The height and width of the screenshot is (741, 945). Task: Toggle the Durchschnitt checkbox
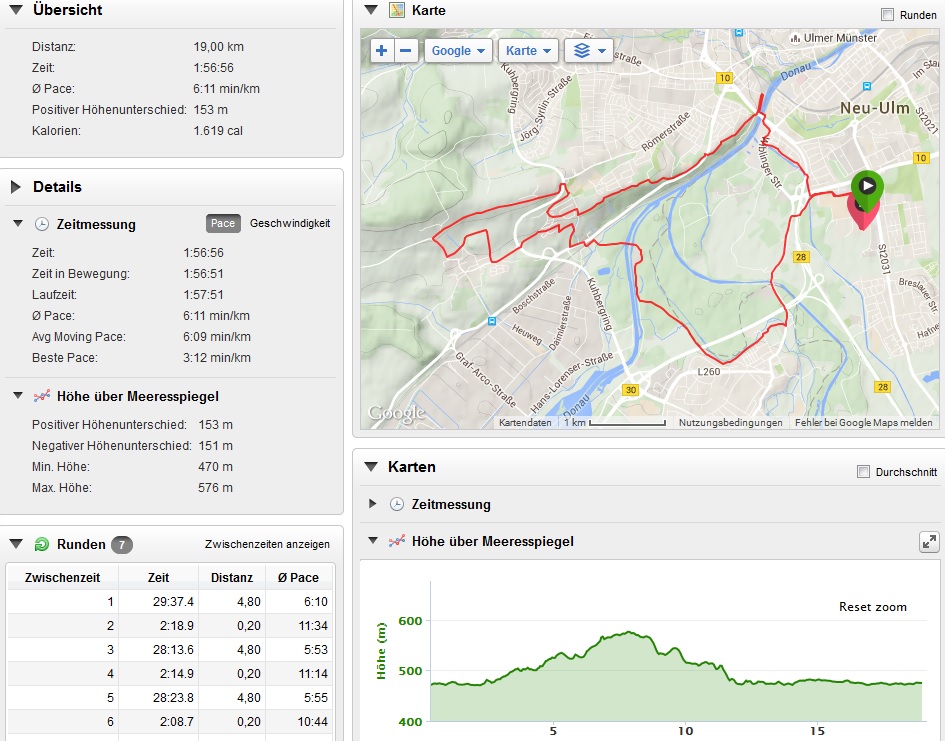(864, 472)
